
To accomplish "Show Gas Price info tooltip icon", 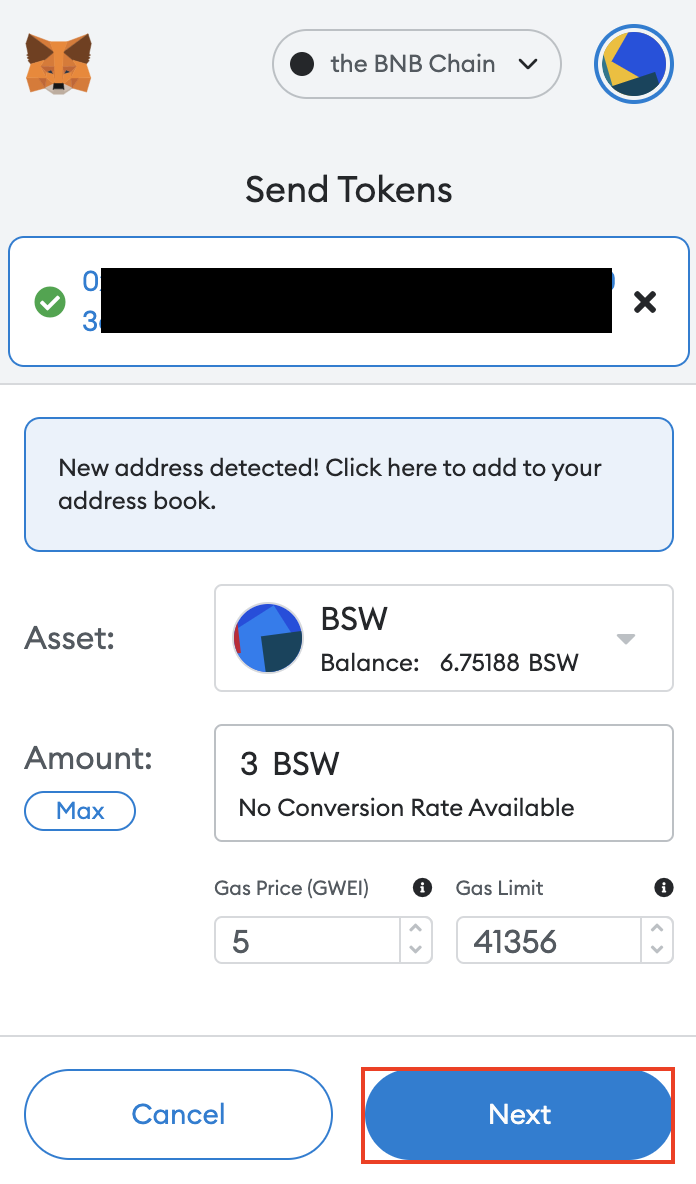I will [422, 887].
